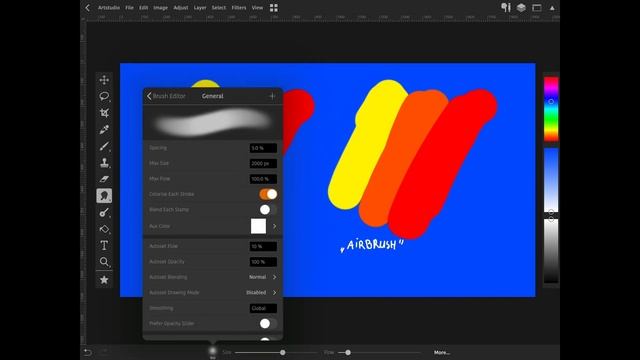Toggle the fullscreen layout icon
Viewport: 640px width, 360px height.
(x=537, y=7)
